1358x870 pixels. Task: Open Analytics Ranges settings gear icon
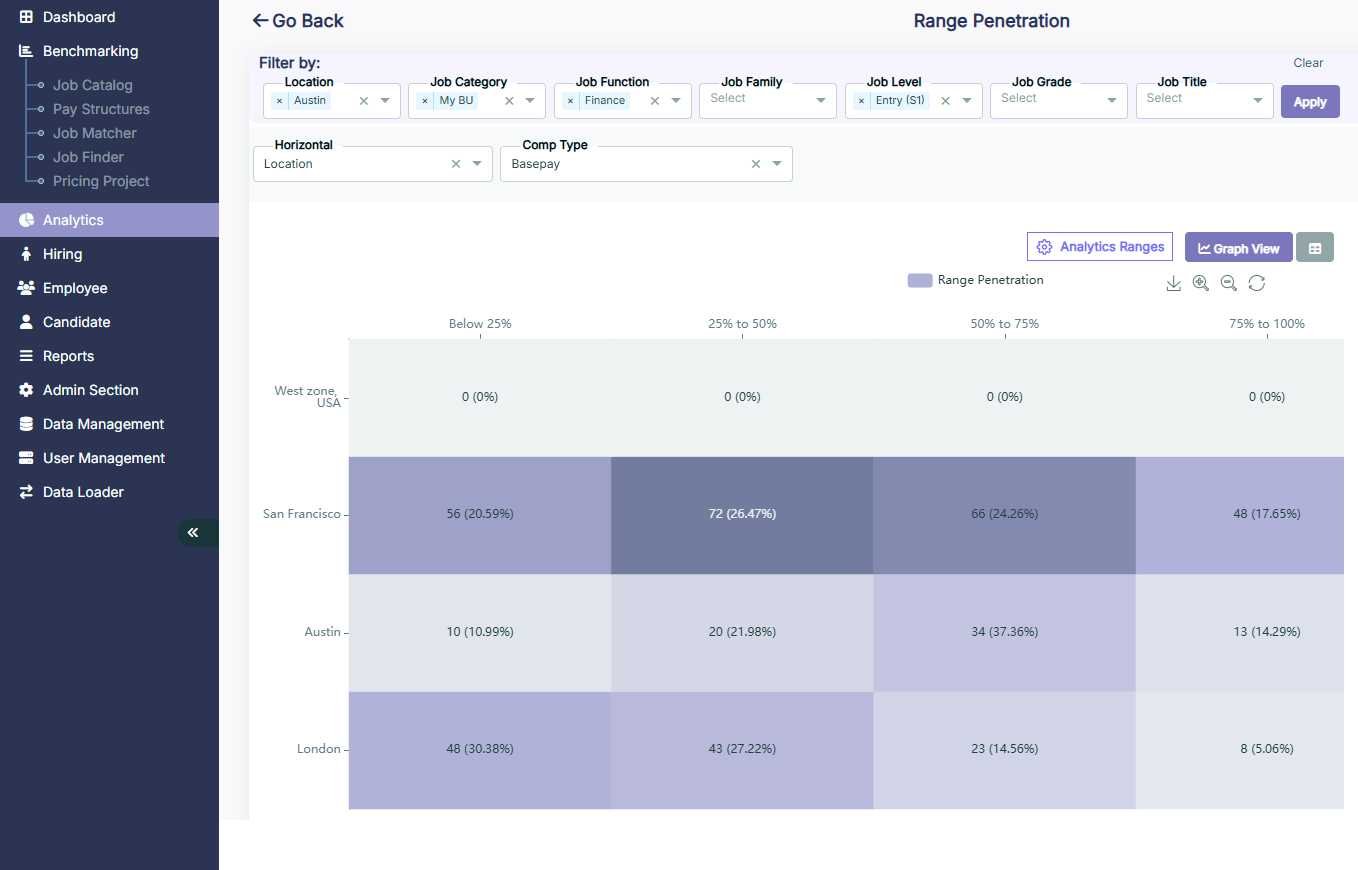point(1044,246)
